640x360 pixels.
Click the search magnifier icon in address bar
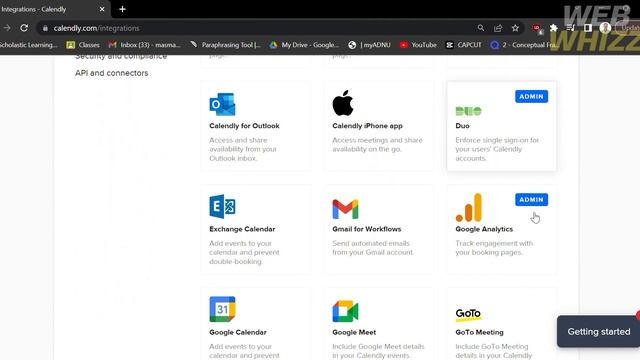point(481,28)
